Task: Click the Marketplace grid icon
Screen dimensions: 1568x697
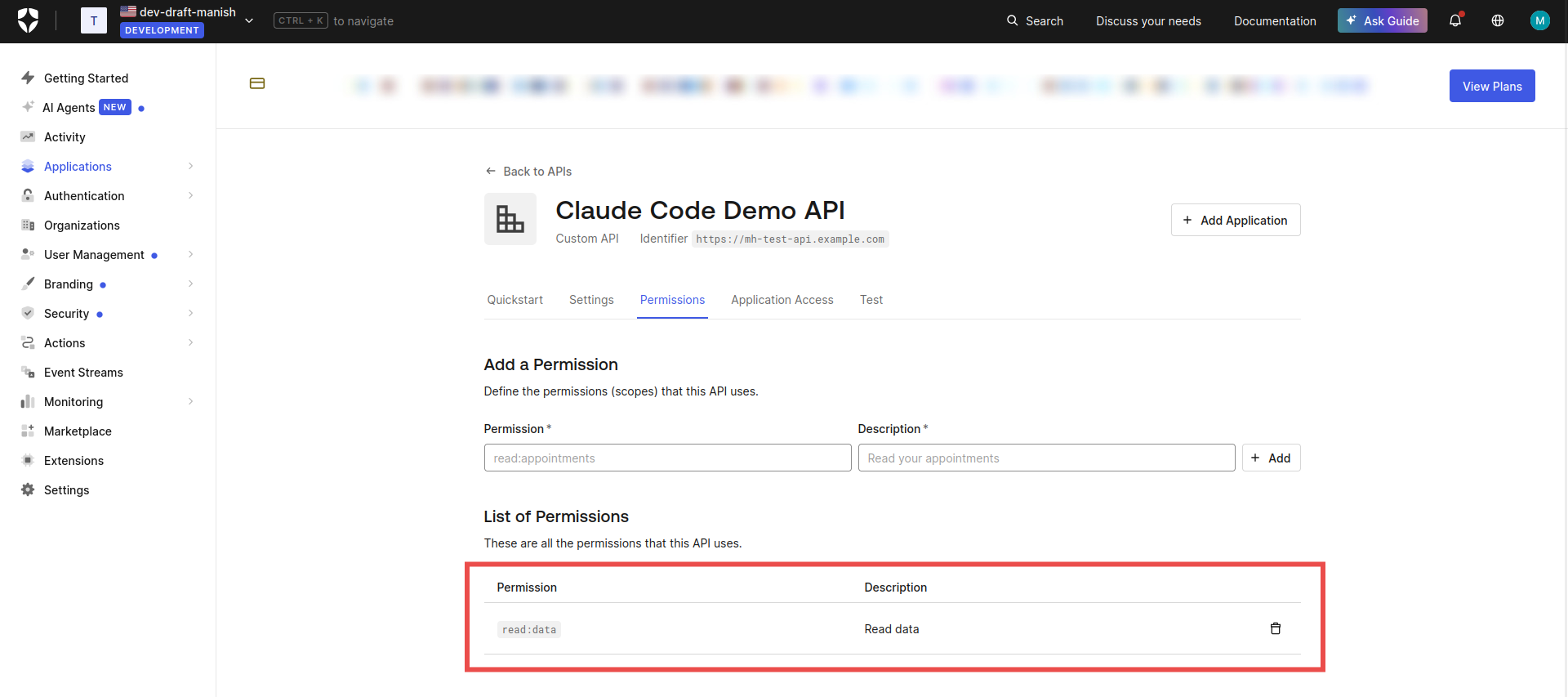Action: (28, 431)
